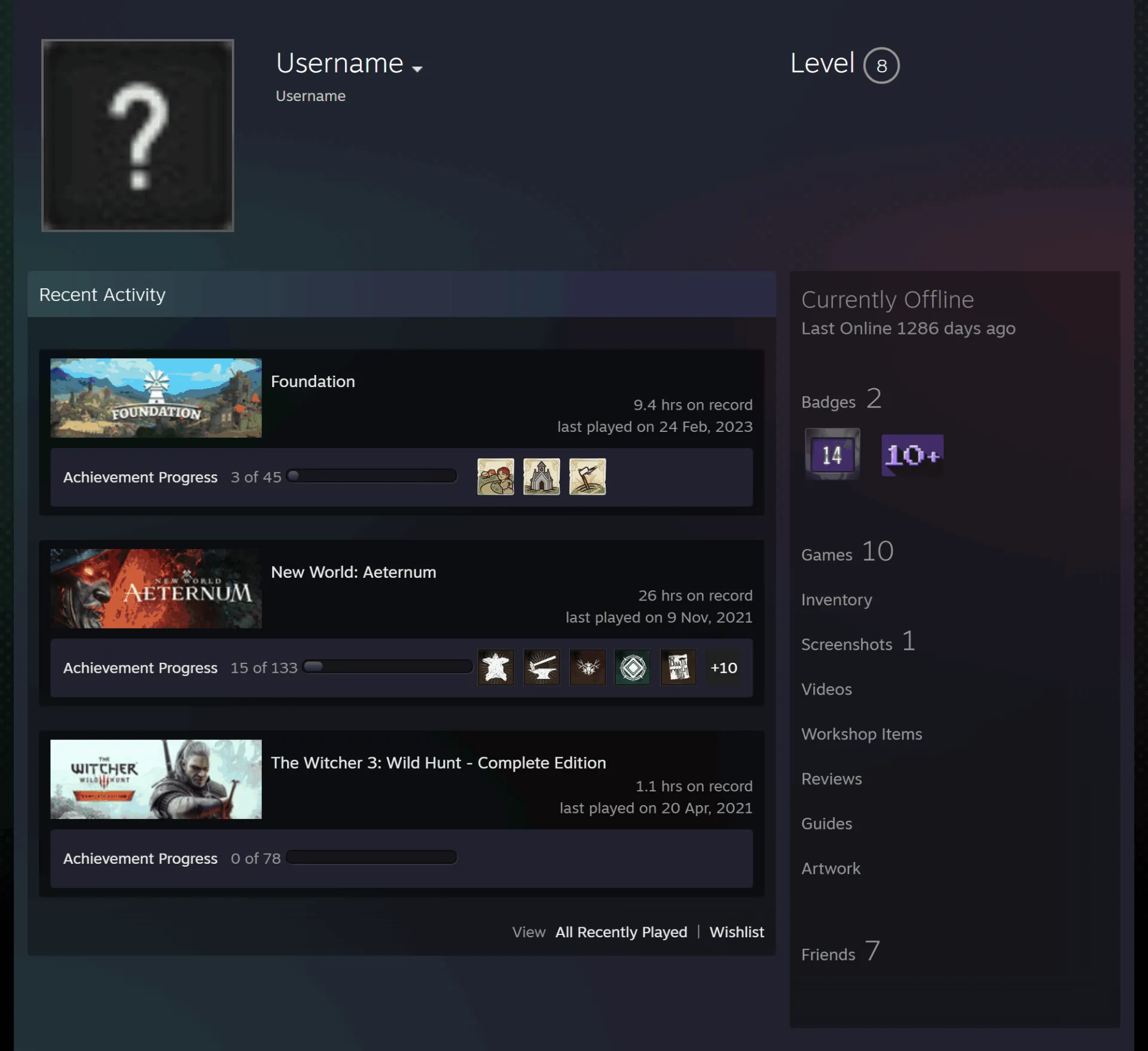Viewport: 1148px width, 1051px height.
Task: Open the Inventory link
Action: click(836, 599)
